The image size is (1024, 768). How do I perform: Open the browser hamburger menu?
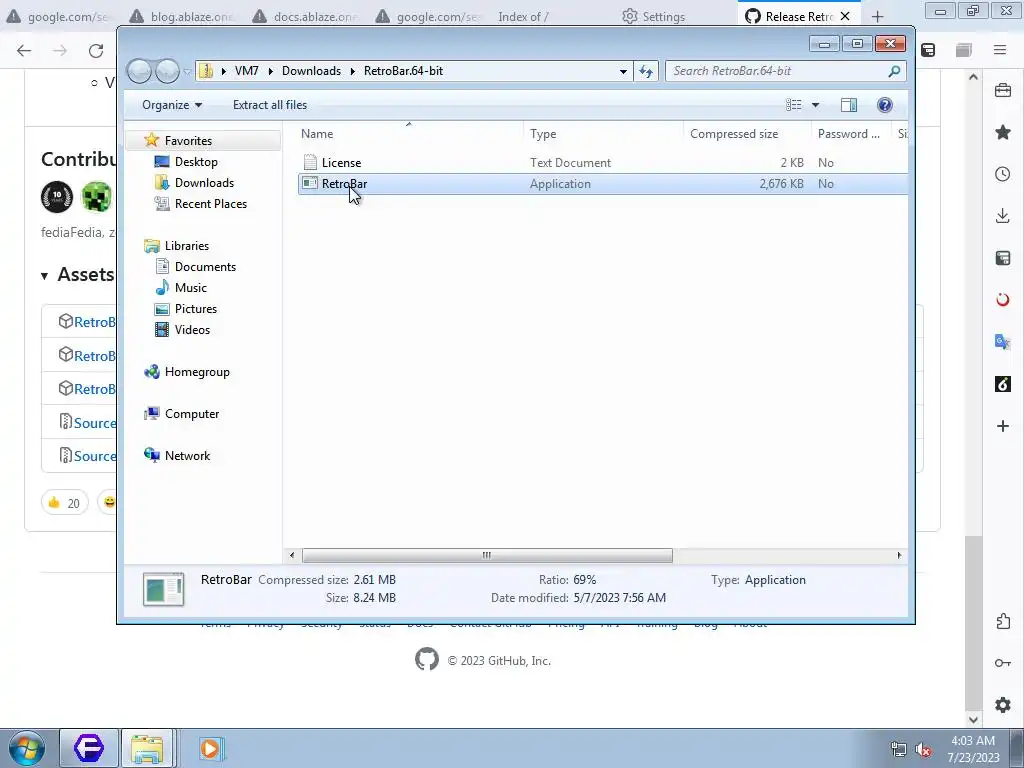[1000, 50]
